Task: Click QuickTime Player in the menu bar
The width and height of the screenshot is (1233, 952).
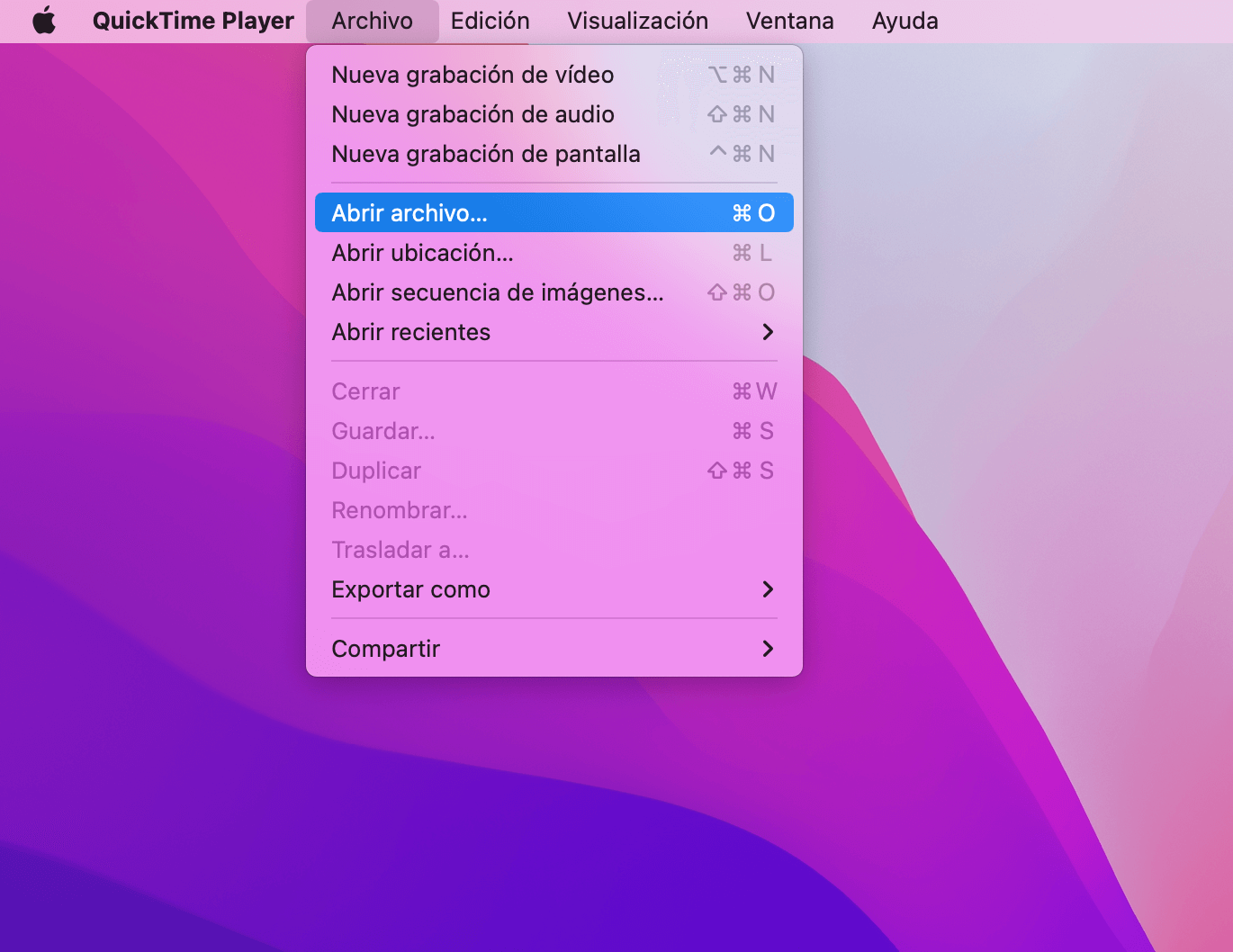Action: pos(193,20)
